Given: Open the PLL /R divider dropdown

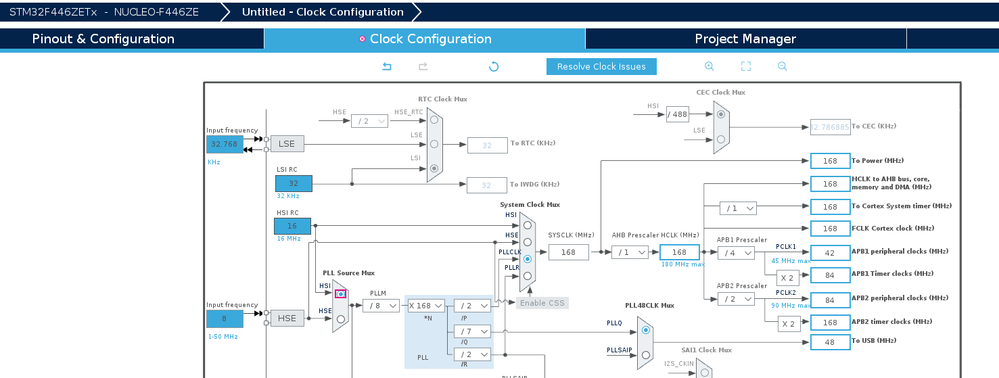Looking at the screenshot, I should [x=472, y=354].
